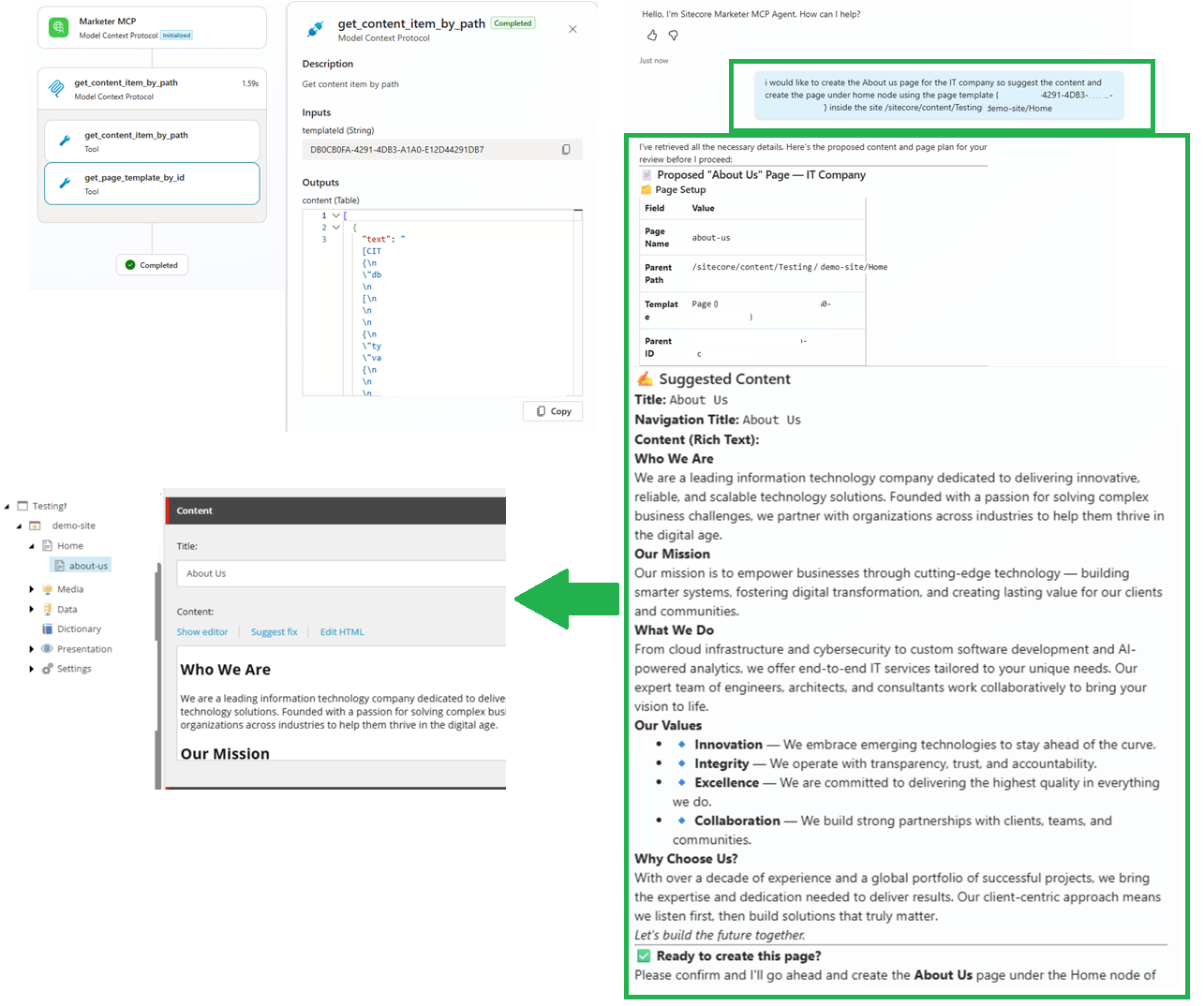Image resolution: width=1204 pixels, height=1006 pixels.
Task: Click the Settings gears icon in tree
Action: (47, 669)
